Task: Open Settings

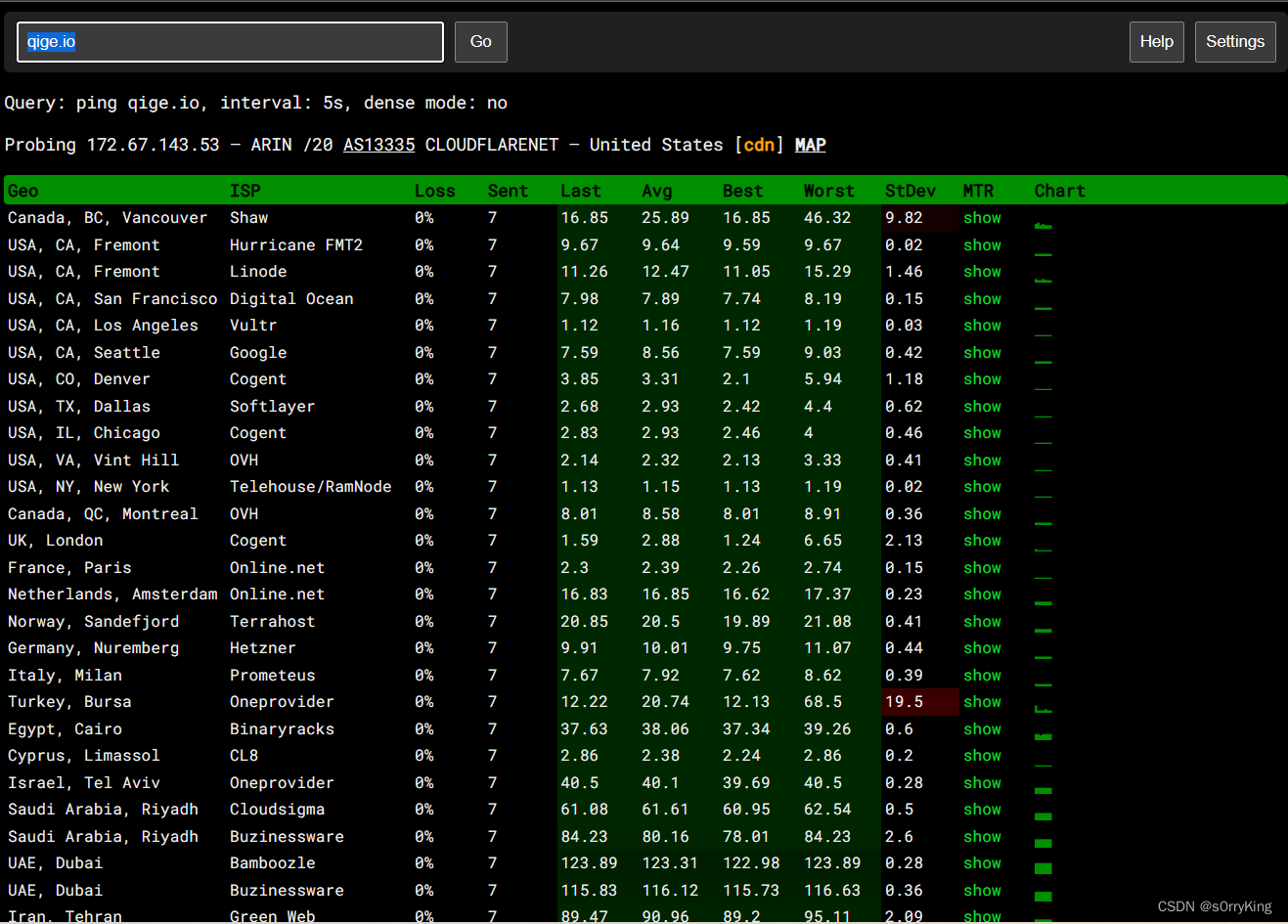Action: [1234, 42]
